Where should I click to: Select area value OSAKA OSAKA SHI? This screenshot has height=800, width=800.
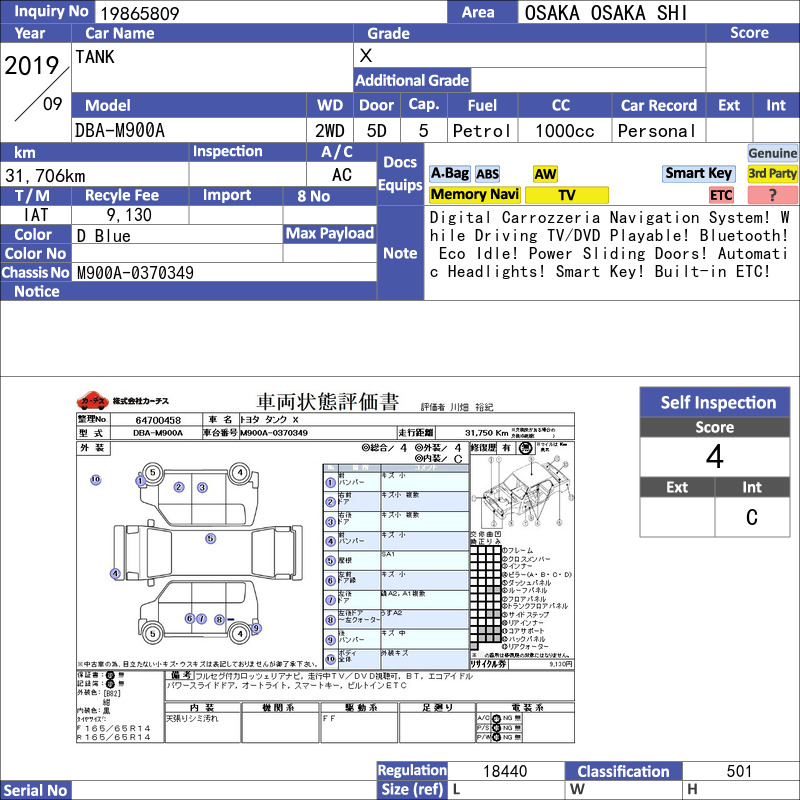606,13
